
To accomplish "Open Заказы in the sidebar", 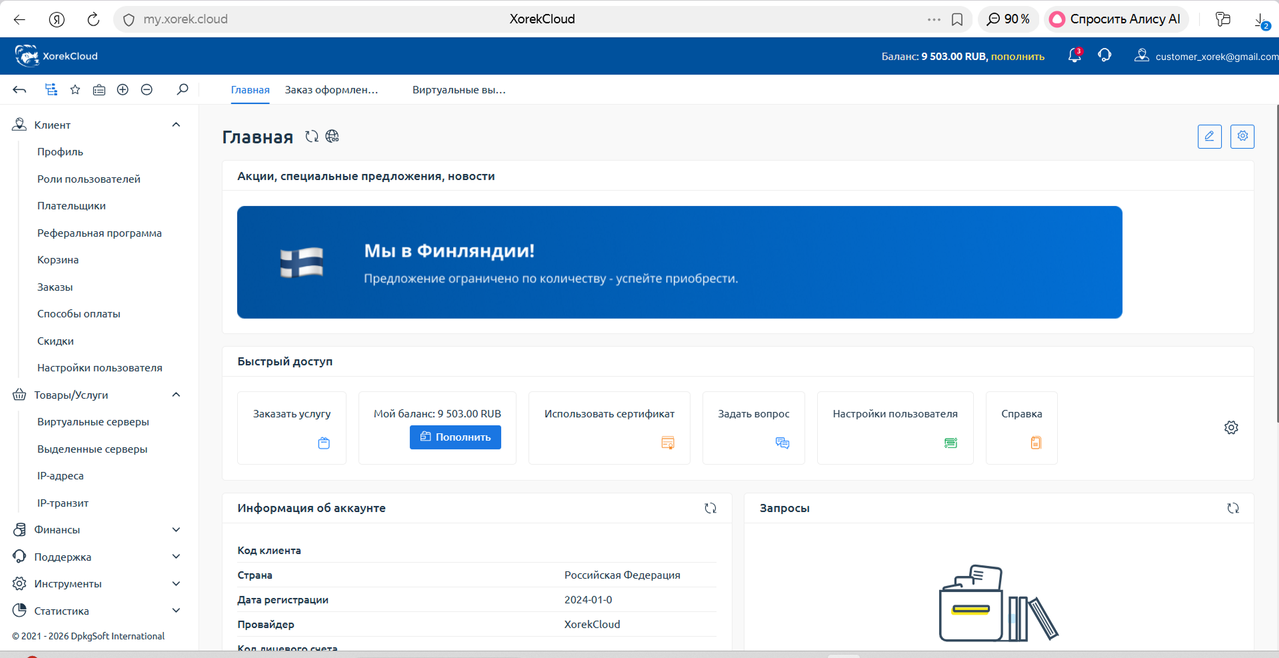I will point(55,287).
